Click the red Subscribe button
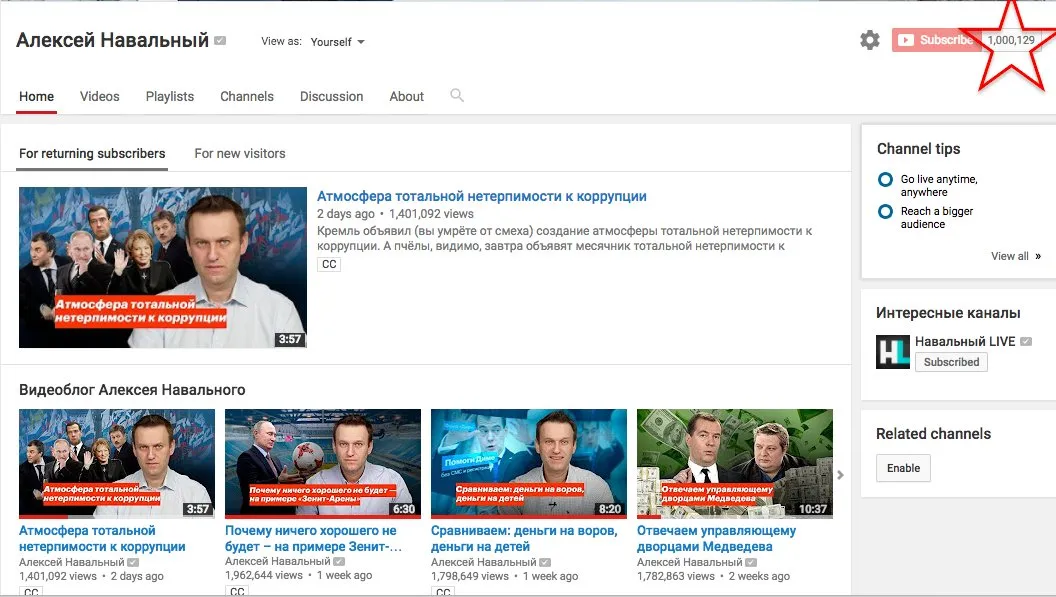 936,40
